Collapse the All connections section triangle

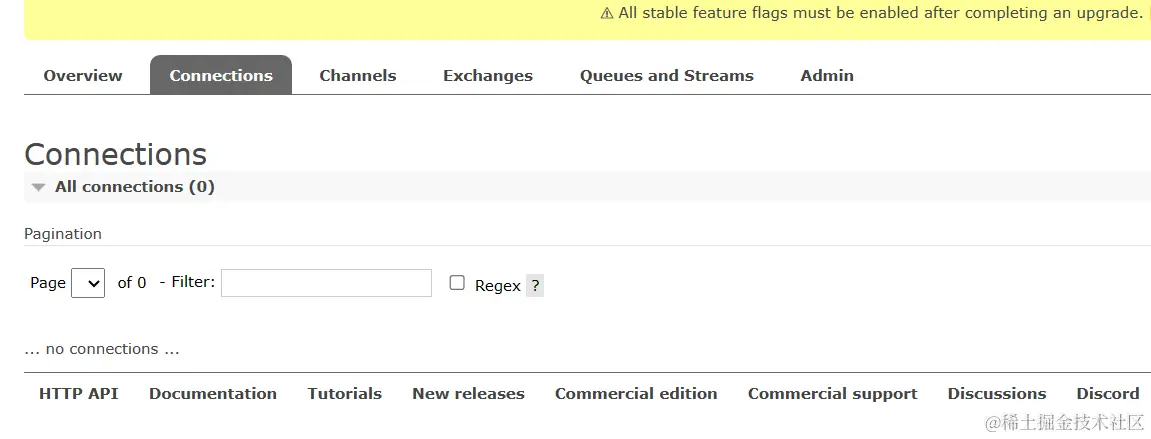[x=39, y=187]
